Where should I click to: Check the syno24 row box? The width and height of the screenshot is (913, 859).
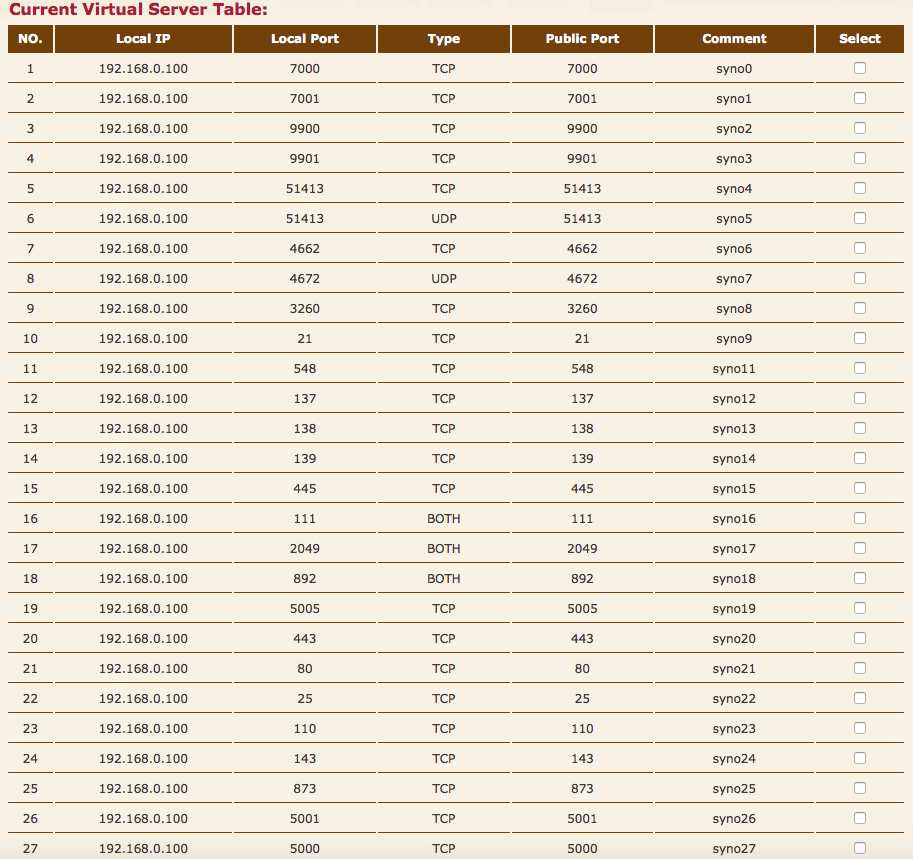tap(859, 758)
